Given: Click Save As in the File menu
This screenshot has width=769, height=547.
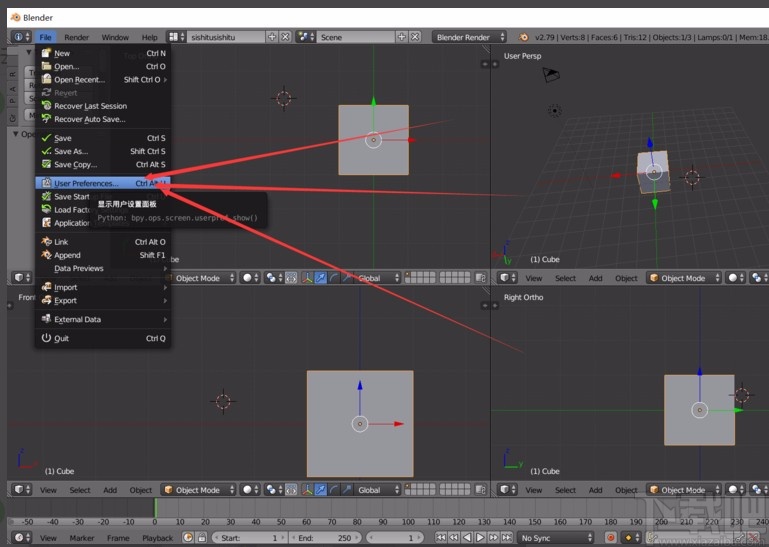Looking at the screenshot, I should pos(71,151).
